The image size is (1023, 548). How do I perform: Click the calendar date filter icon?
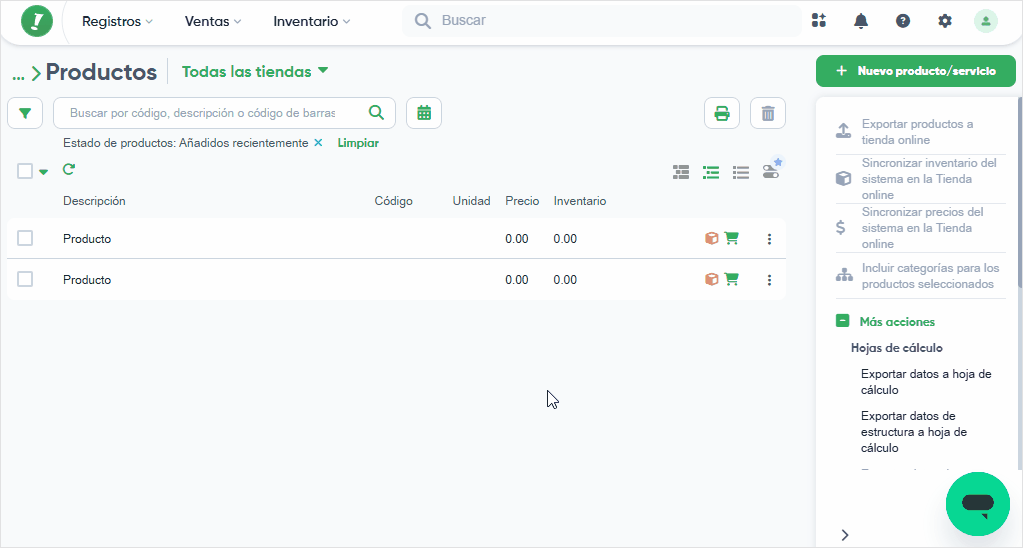point(424,113)
